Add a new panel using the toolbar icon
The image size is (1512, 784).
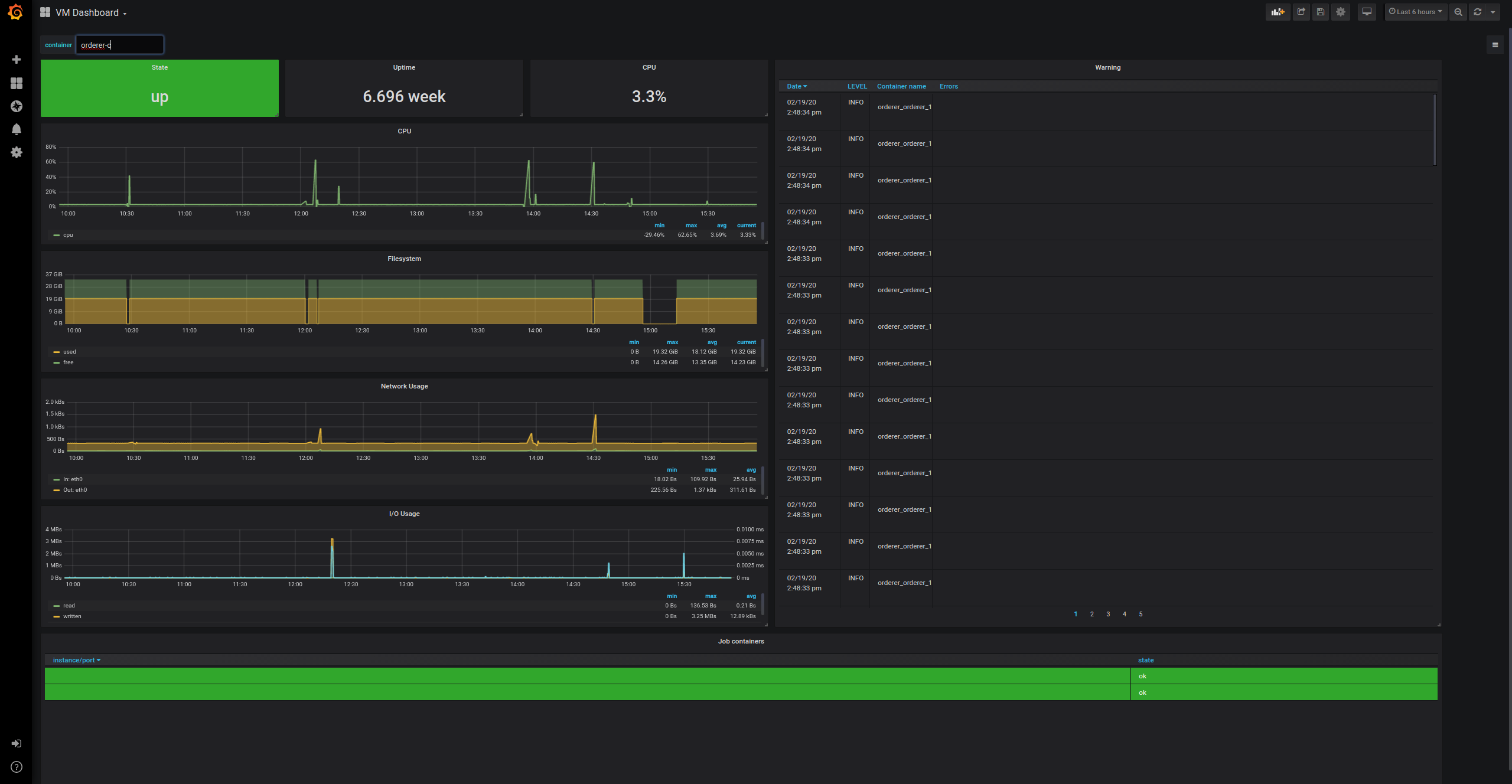(x=1278, y=12)
